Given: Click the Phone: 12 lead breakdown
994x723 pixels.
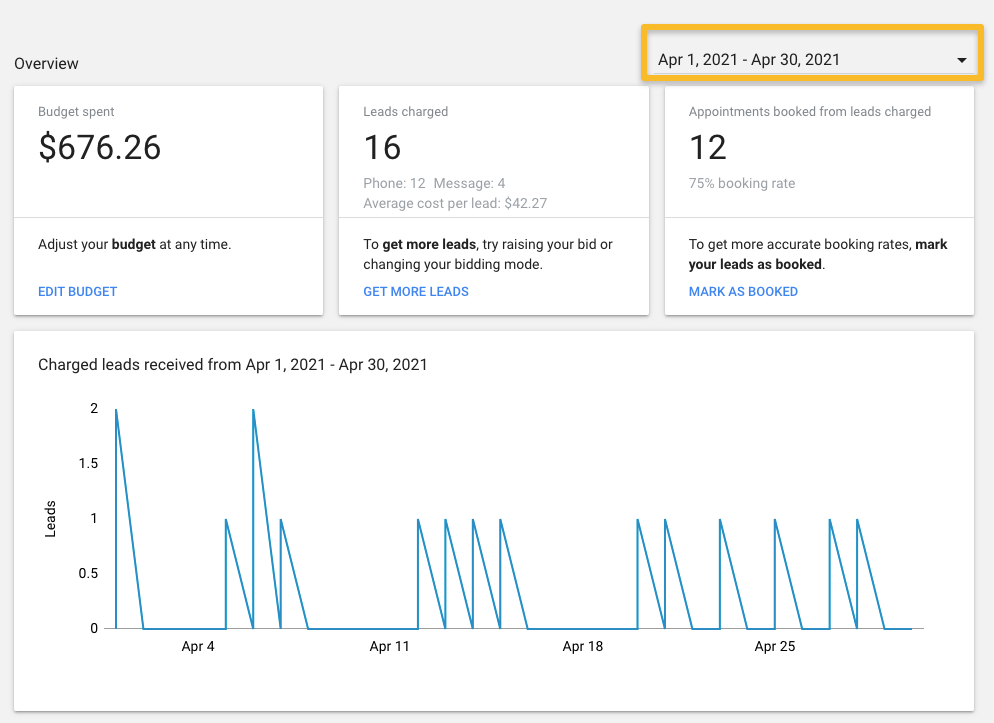Looking at the screenshot, I should click(x=394, y=184).
